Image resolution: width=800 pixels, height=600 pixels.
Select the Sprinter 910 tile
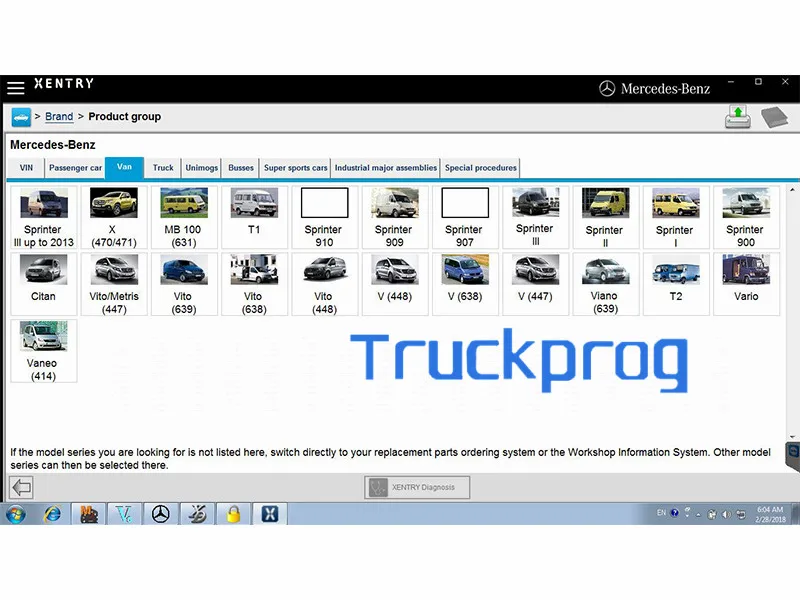324,217
